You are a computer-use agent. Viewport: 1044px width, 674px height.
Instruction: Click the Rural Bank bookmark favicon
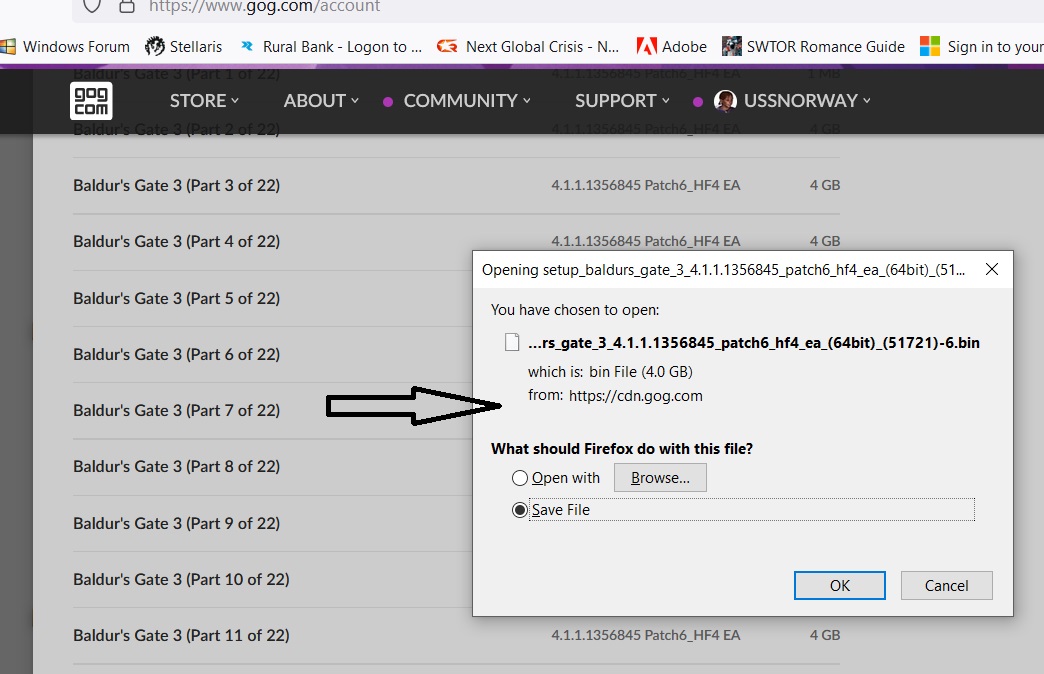[247, 47]
